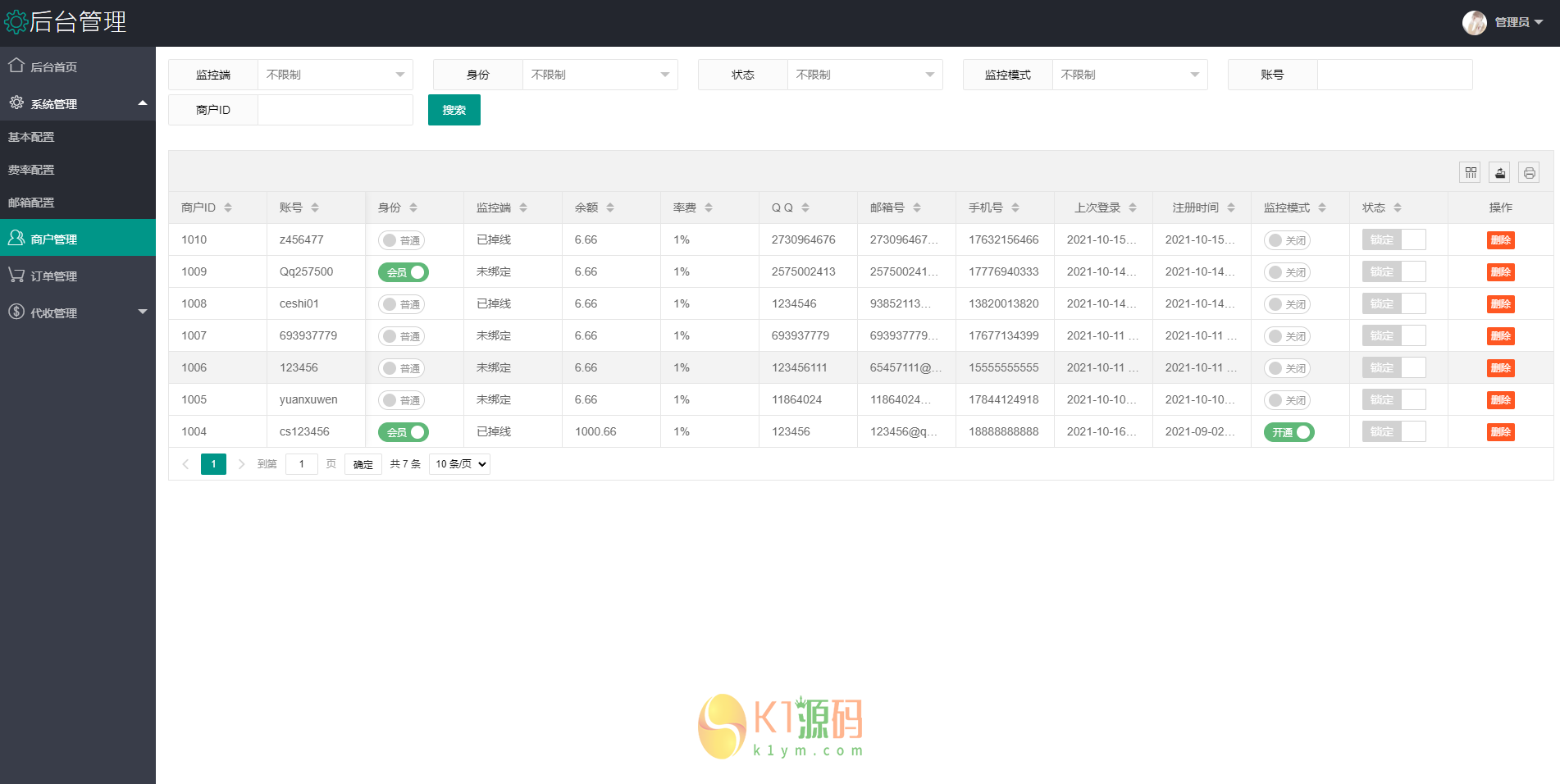Select the 后台首页 home icon in sidebar
The width and height of the screenshot is (1560, 784).
[x=16, y=66]
